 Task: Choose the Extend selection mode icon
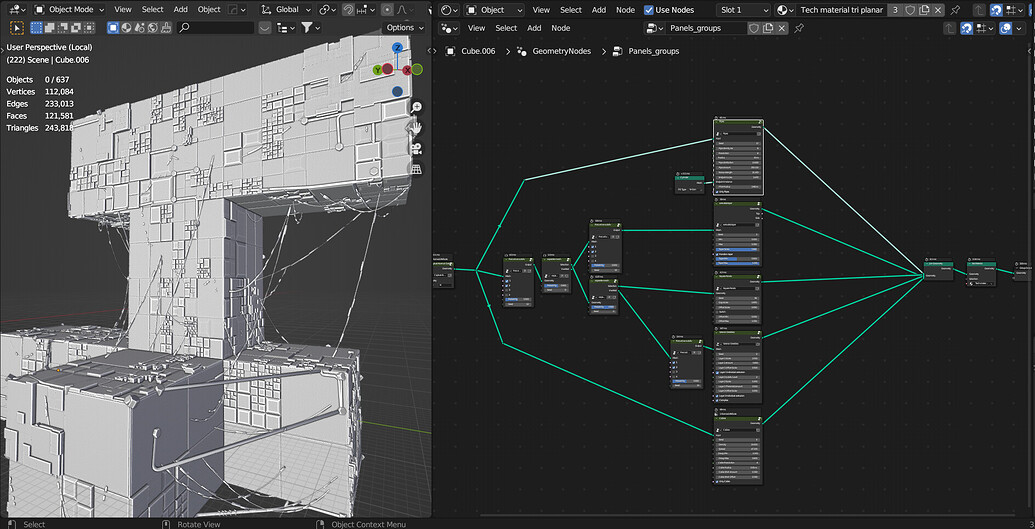point(50,28)
